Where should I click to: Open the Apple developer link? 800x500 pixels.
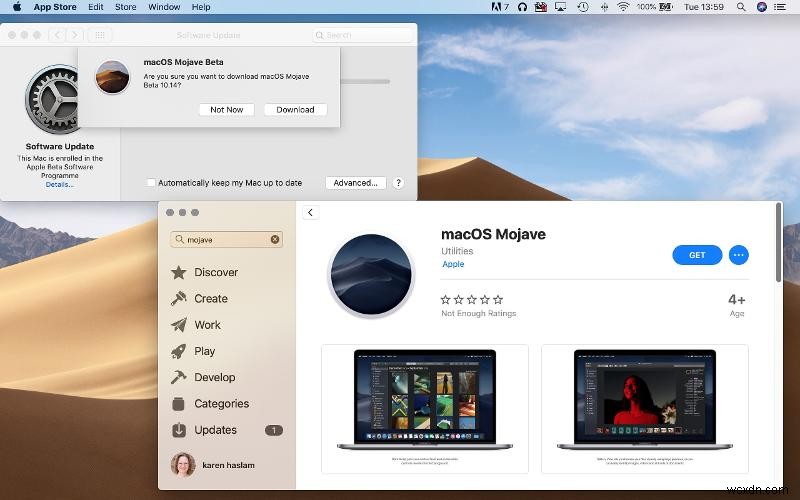[x=453, y=264]
